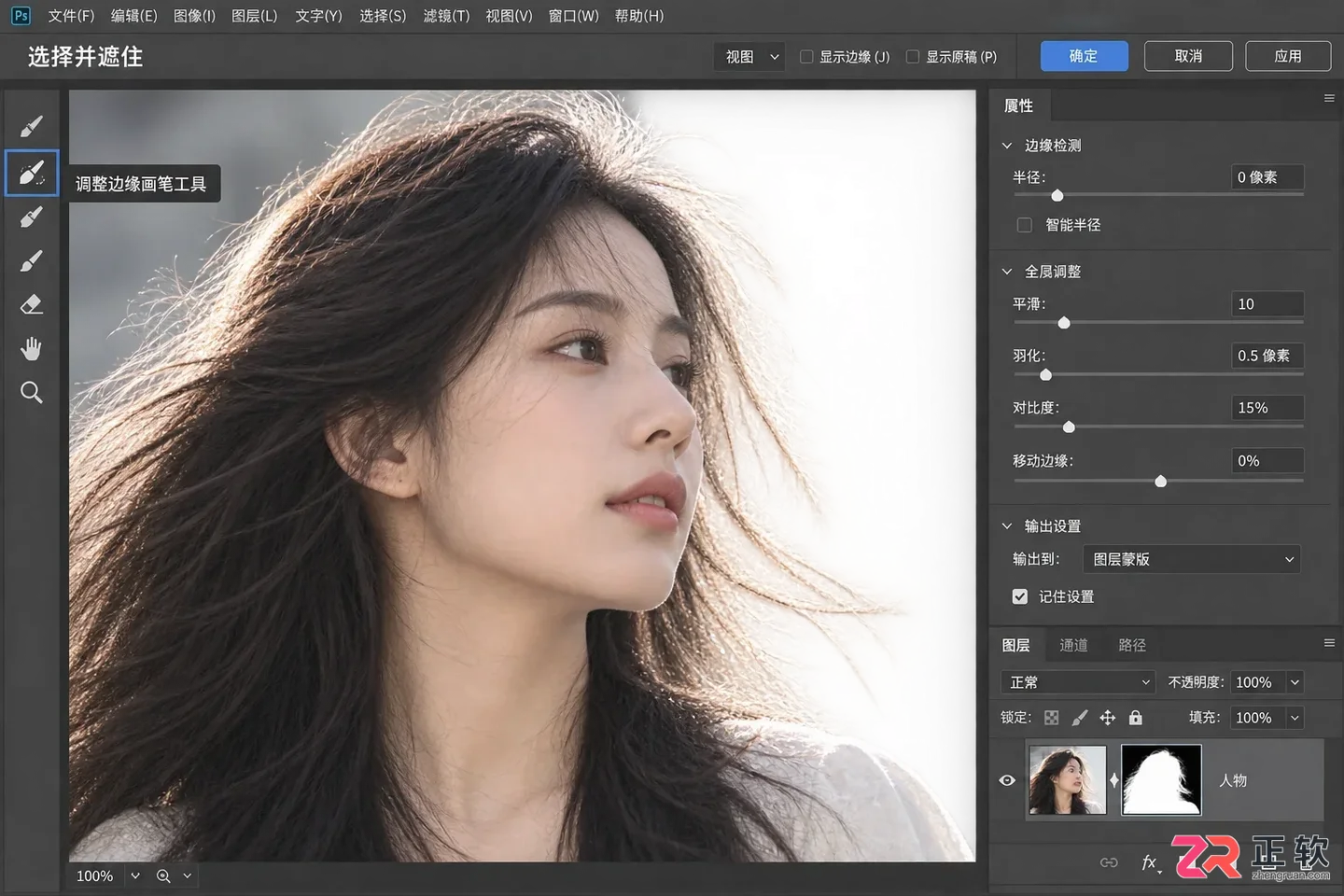Screen dimensions: 1344x896
Task: Uncheck the 记住设置 checkbox
Action: point(1020,596)
